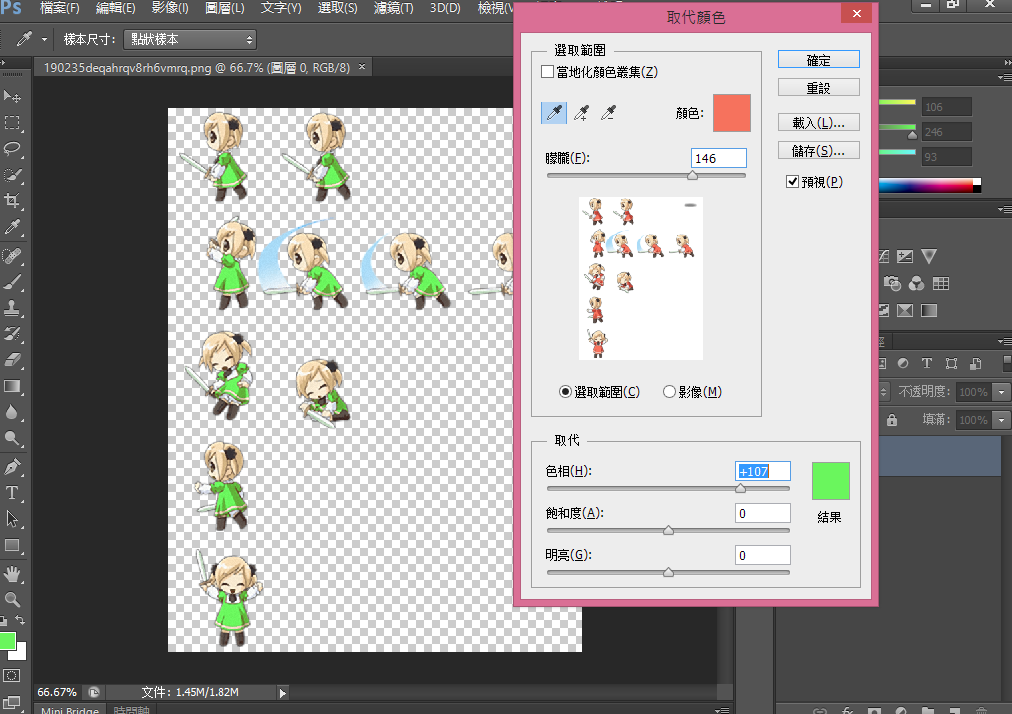The height and width of the screenshot is (714, 1012).
Task: Click the green 結果 result swatch
Action: click(830, 481)
